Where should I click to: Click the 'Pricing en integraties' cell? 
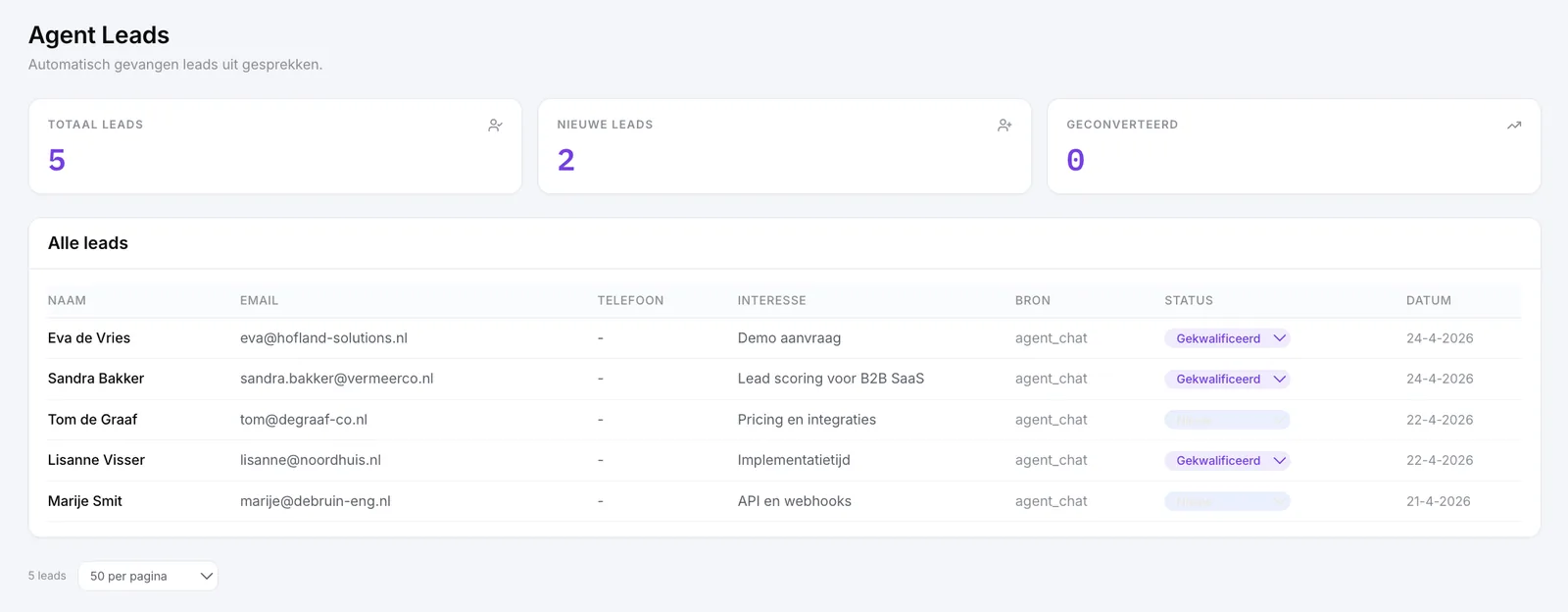(x=807, y=419)
